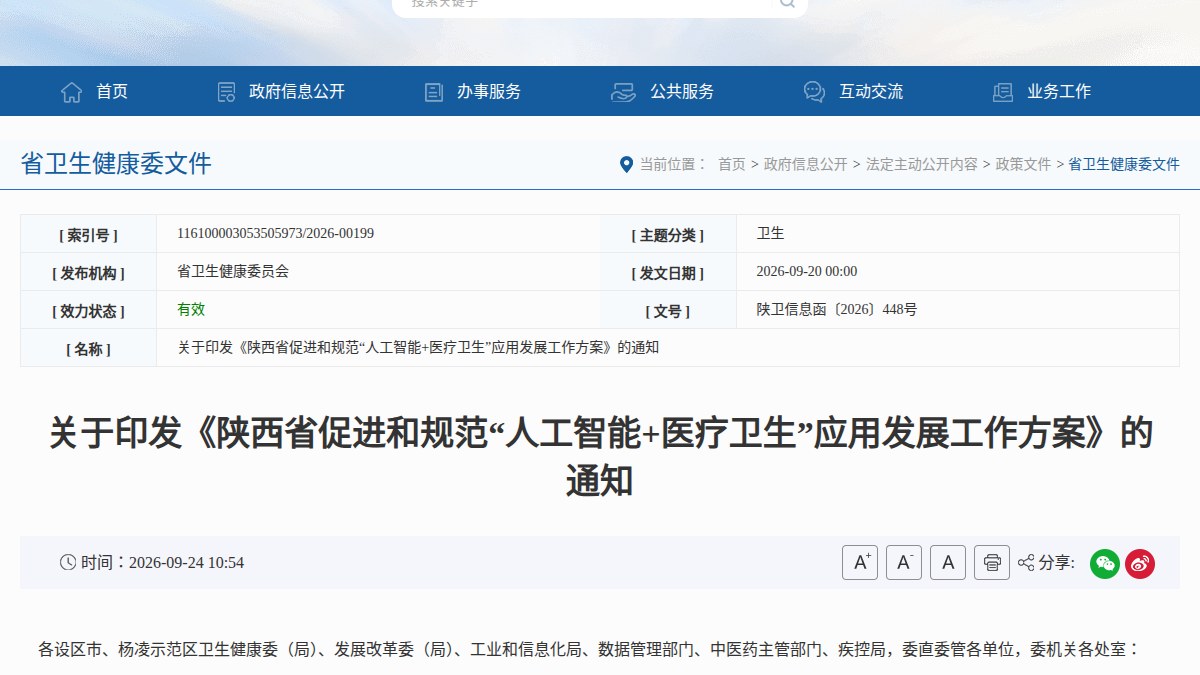Click the search magnifier icon

pyautogui.click(x=788, y=3)
